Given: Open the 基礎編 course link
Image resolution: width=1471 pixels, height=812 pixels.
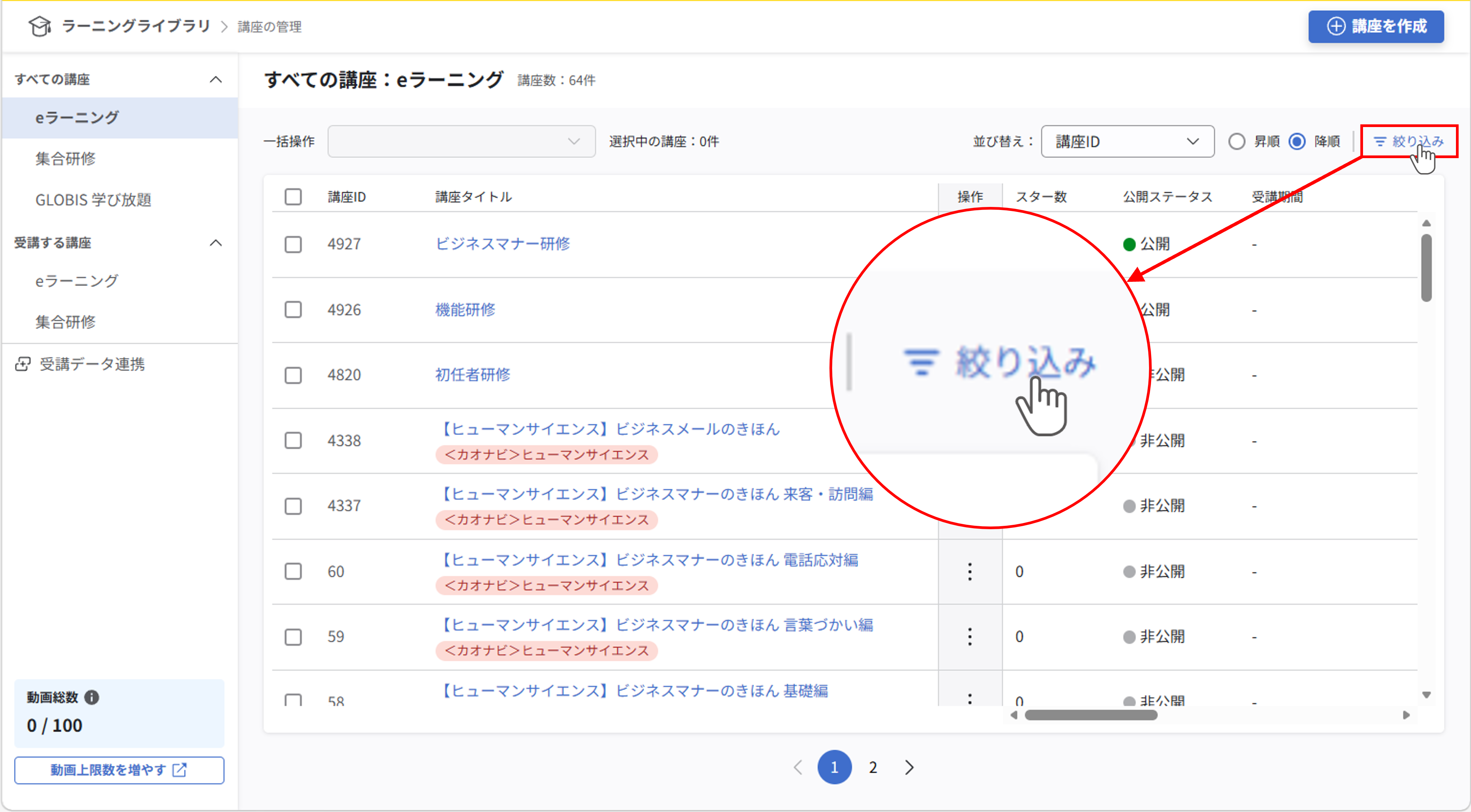Looking at the screenshot, I should 633,690.
